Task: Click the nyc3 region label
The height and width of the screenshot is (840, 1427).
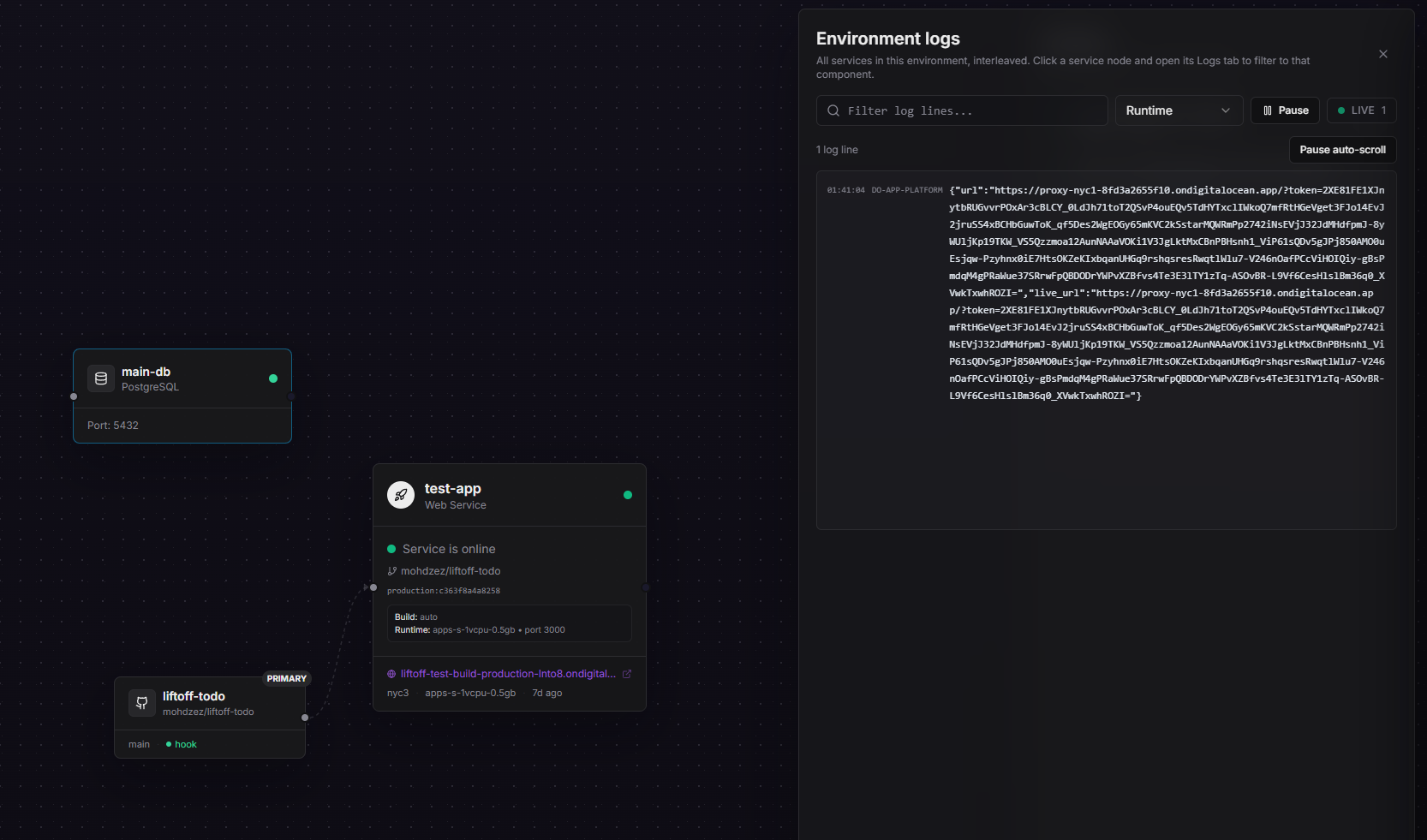Action: (397, 694)
